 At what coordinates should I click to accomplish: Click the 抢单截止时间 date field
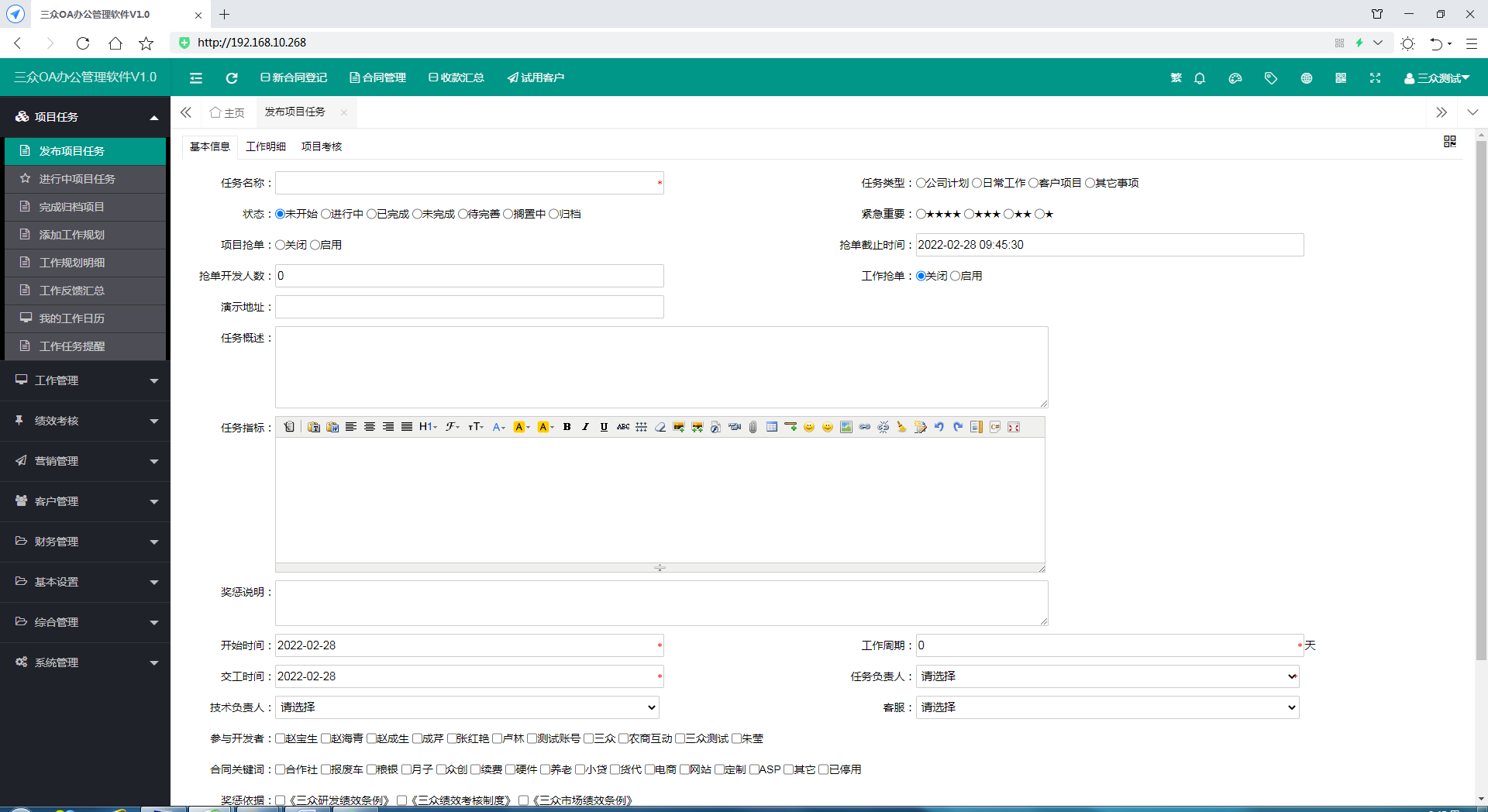pos(1110,245)
